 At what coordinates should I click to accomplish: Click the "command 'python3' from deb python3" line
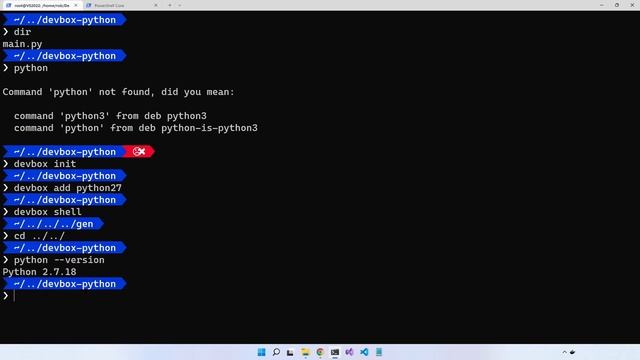(110, 116)
